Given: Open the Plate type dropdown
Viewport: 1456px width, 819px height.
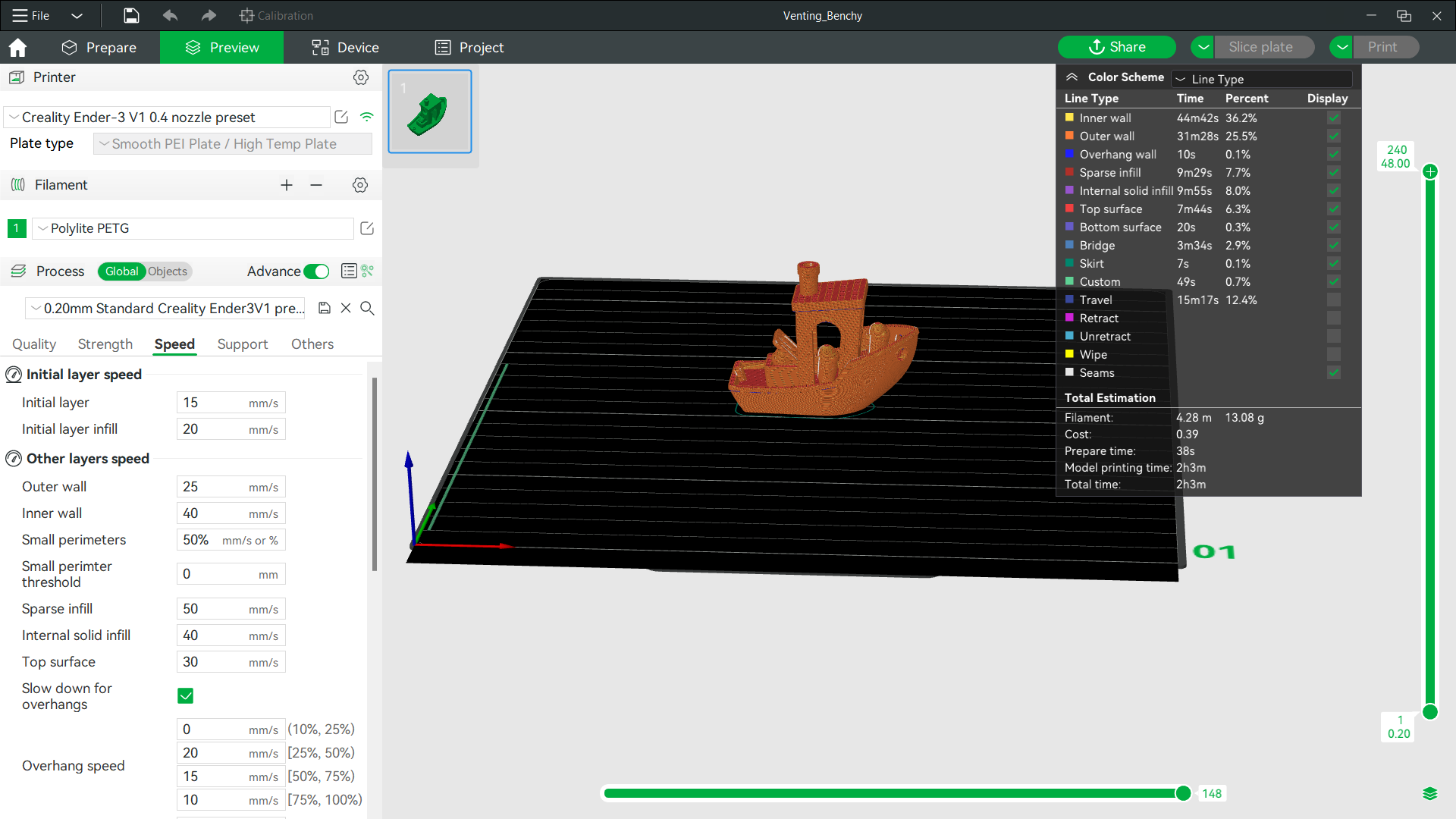Looking at the screenshot, I should click(x=233, y=144).
